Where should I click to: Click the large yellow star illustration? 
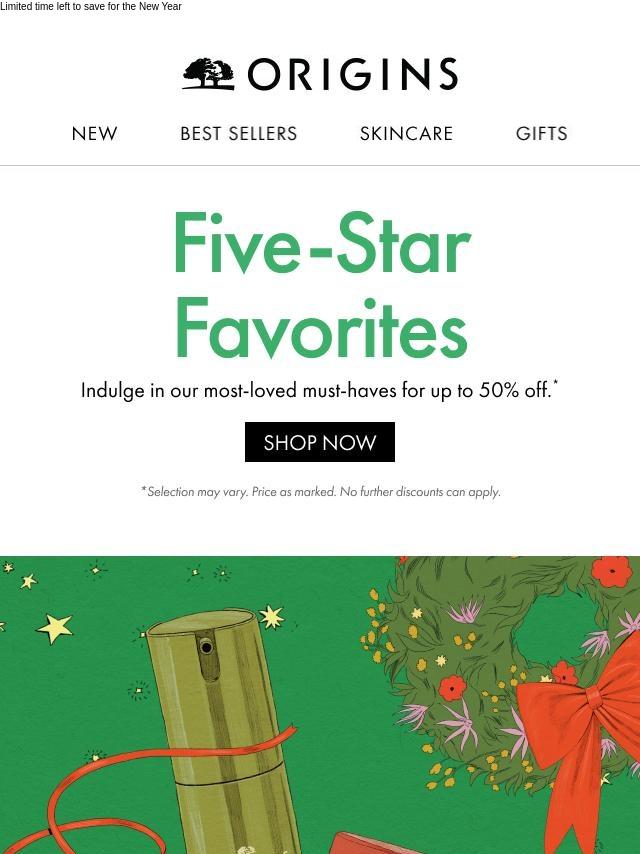[x=54, y=628]
